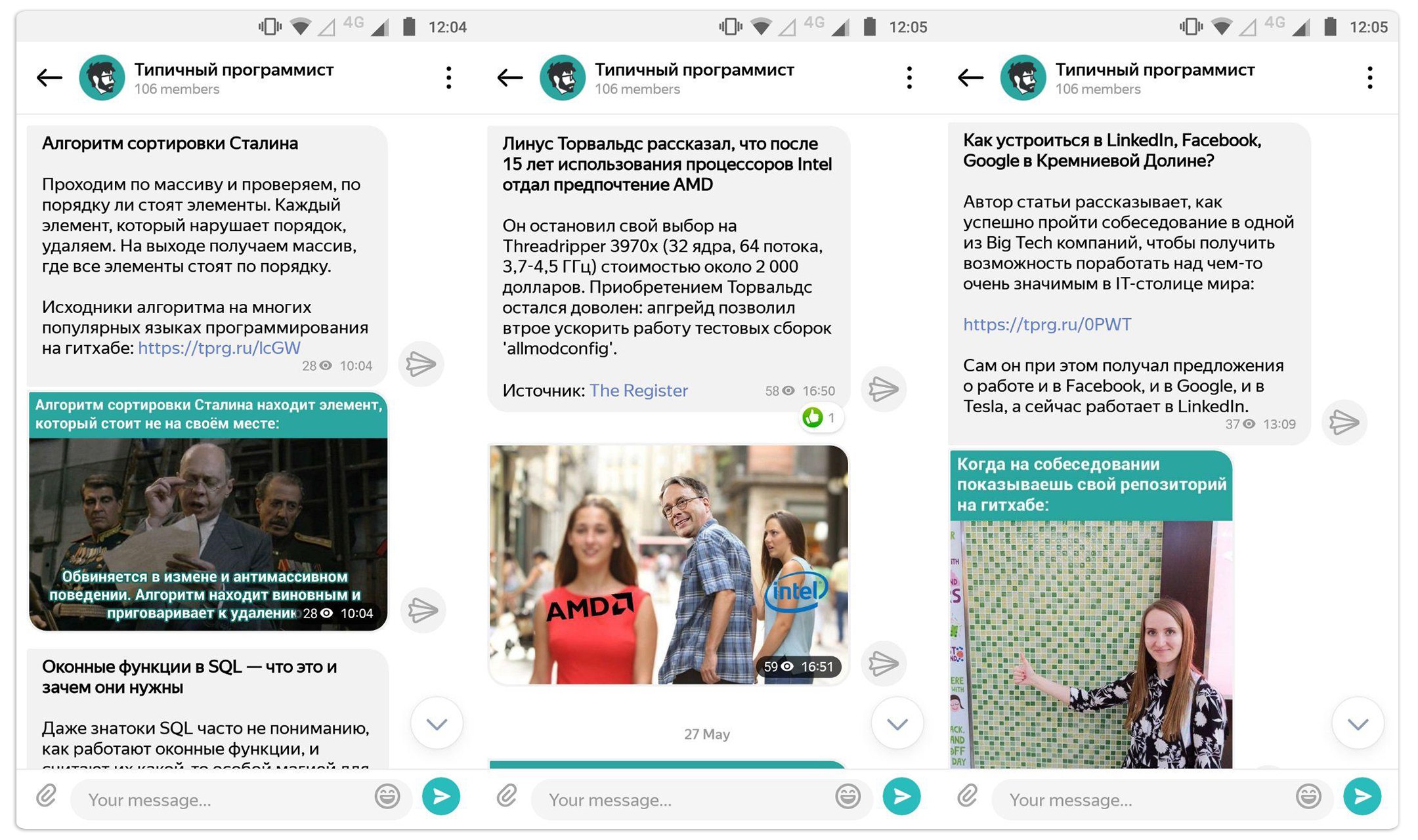This screenshot has width=1418, height=840.
Task: Tap the 12:04 clock in the status bar
Action: (447, 27)
